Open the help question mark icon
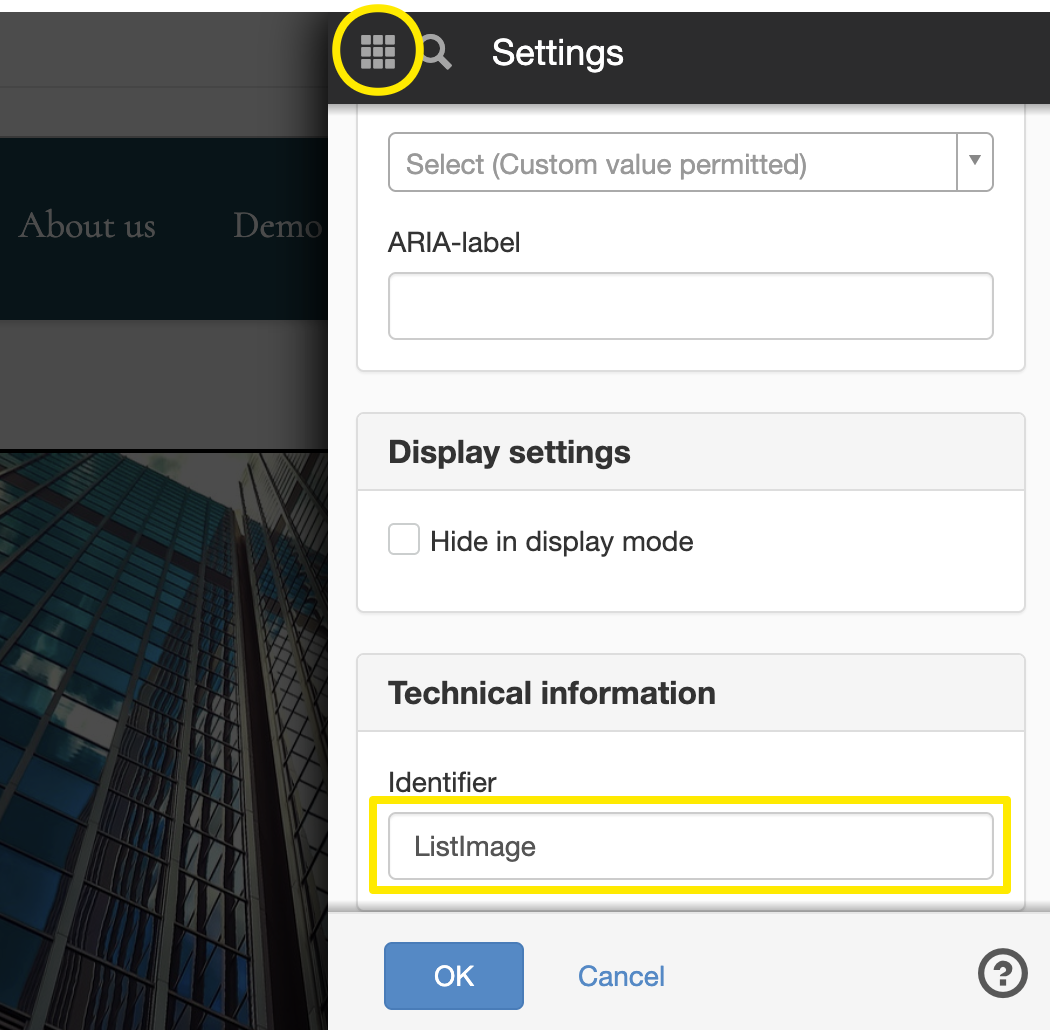The image size is (1050, 1030). [1002, 972]
